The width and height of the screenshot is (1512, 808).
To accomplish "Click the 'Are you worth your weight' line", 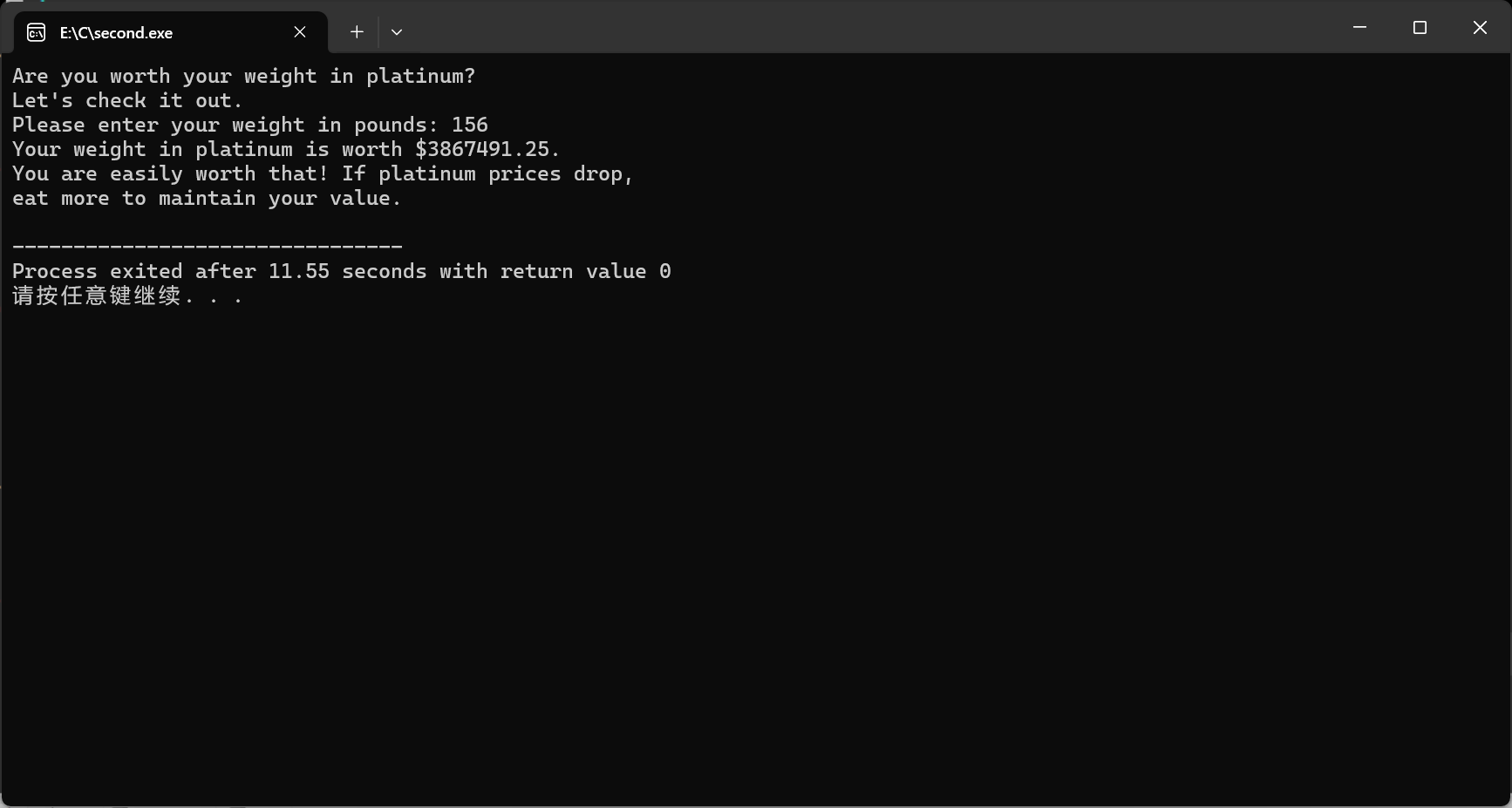I will (244, 76).
